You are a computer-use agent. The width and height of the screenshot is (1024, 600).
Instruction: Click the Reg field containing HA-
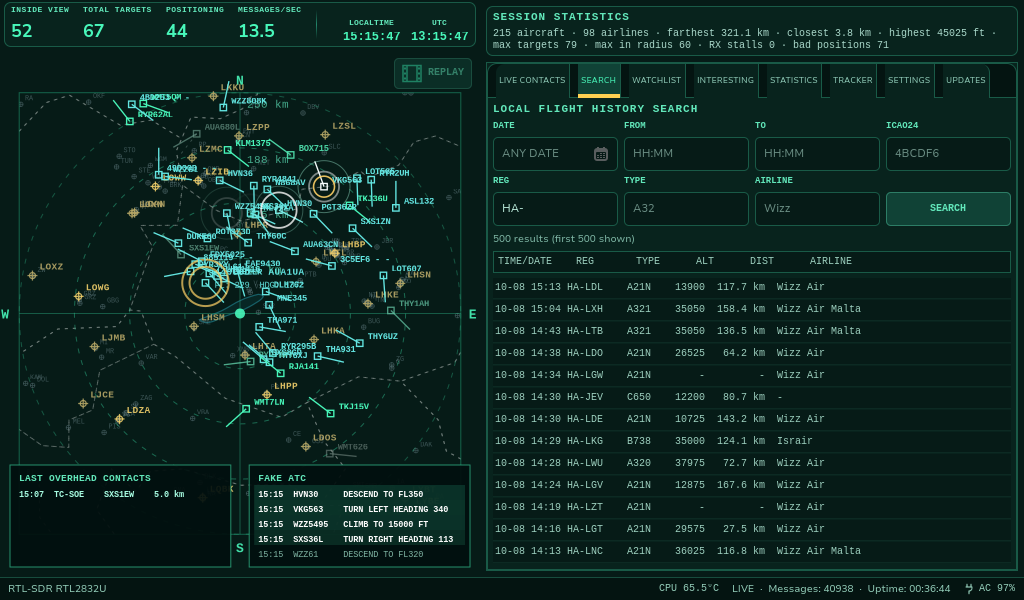click(x=555, y=208)
